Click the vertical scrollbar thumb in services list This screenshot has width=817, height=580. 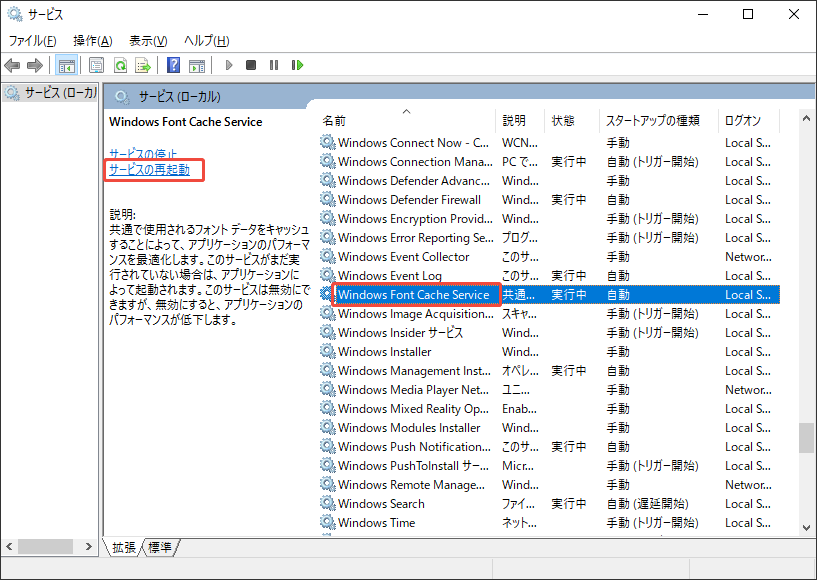[807, 438]
